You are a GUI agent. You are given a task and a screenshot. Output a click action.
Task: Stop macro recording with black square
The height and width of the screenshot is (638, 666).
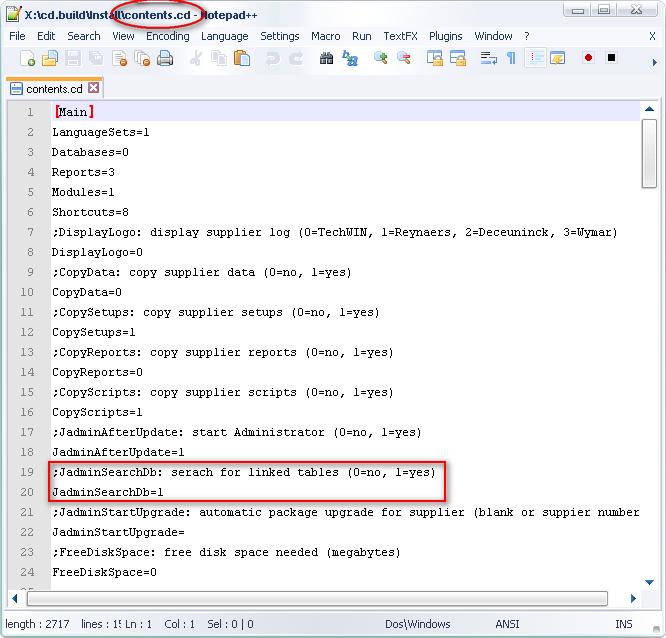[611, 58]
